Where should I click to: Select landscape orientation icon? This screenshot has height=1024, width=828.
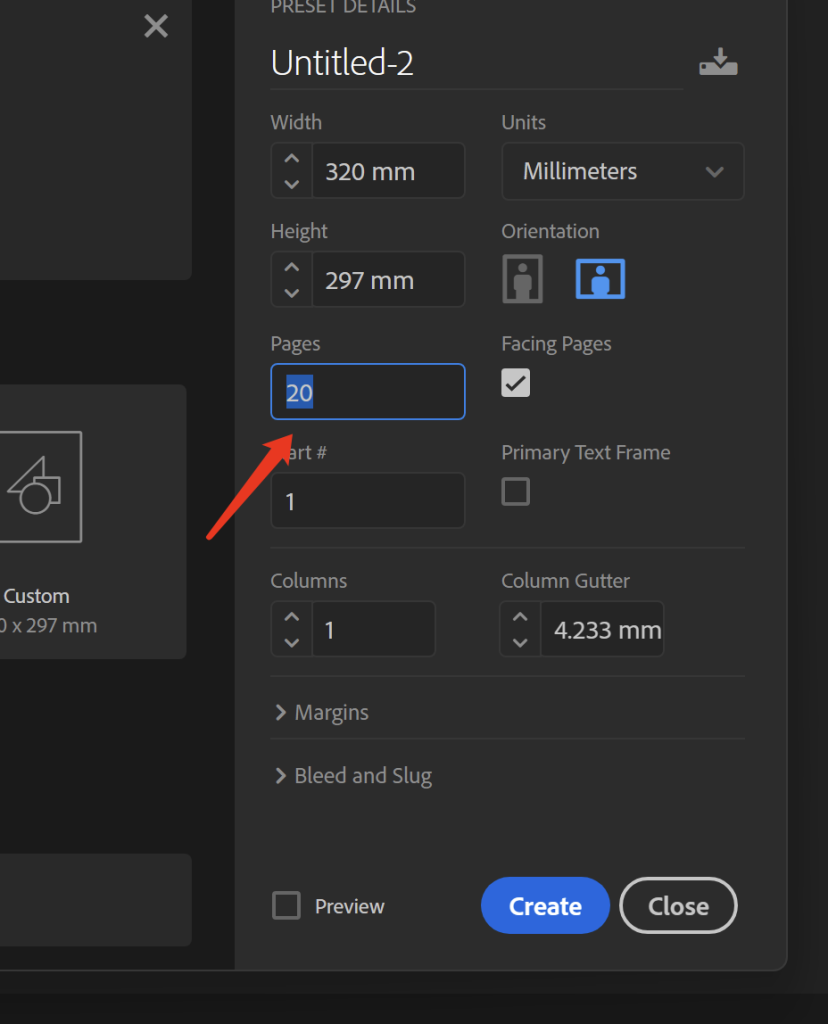click(x=600, y=279)
